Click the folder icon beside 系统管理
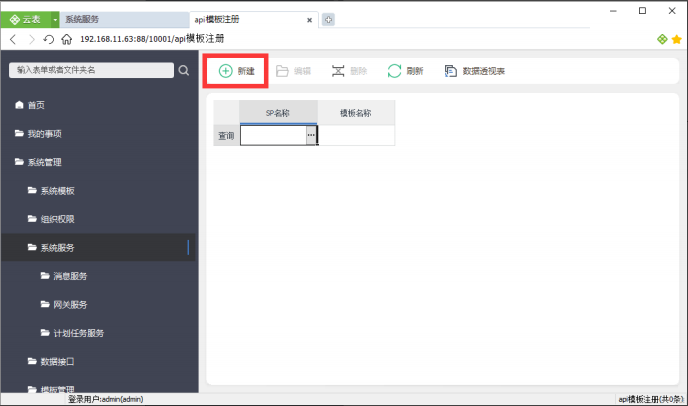 click(19, 162)
